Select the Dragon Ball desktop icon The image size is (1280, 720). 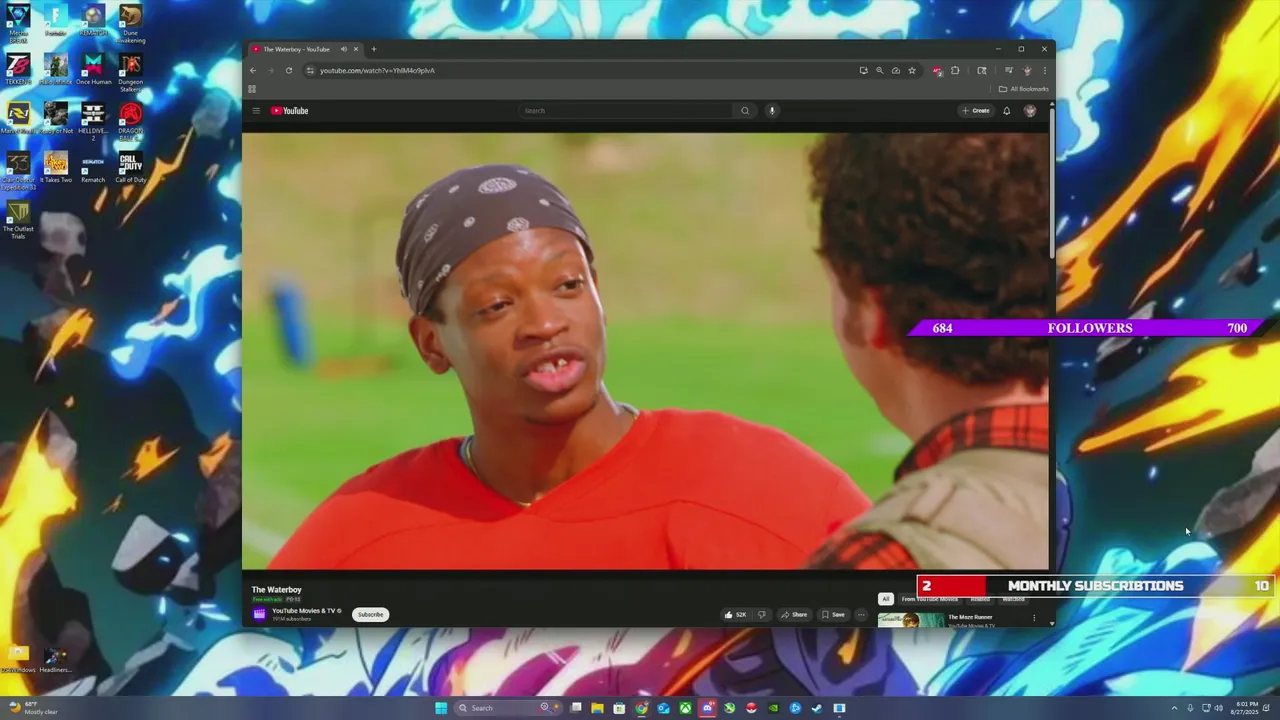tap(130, 122)
